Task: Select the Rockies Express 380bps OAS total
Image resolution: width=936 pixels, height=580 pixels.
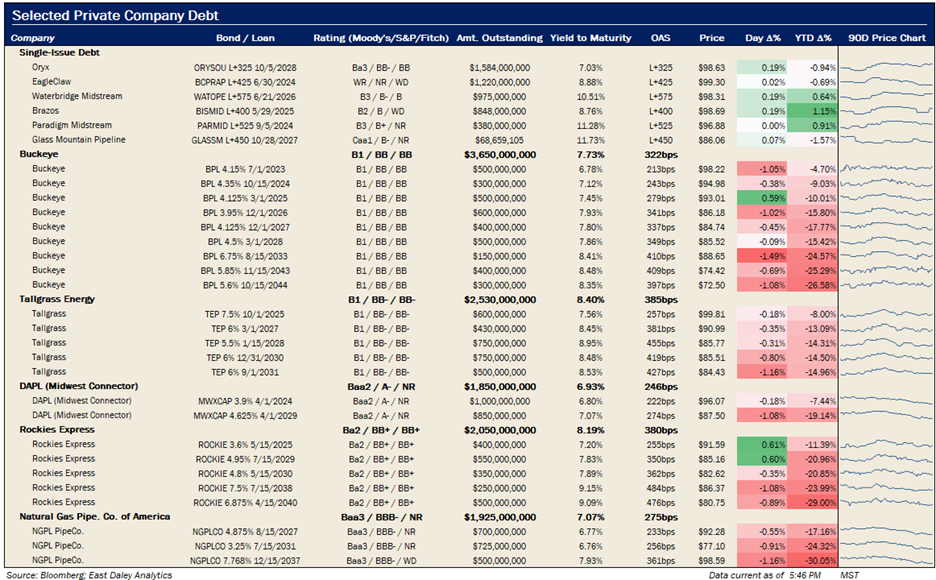Action: pos(661,430)
